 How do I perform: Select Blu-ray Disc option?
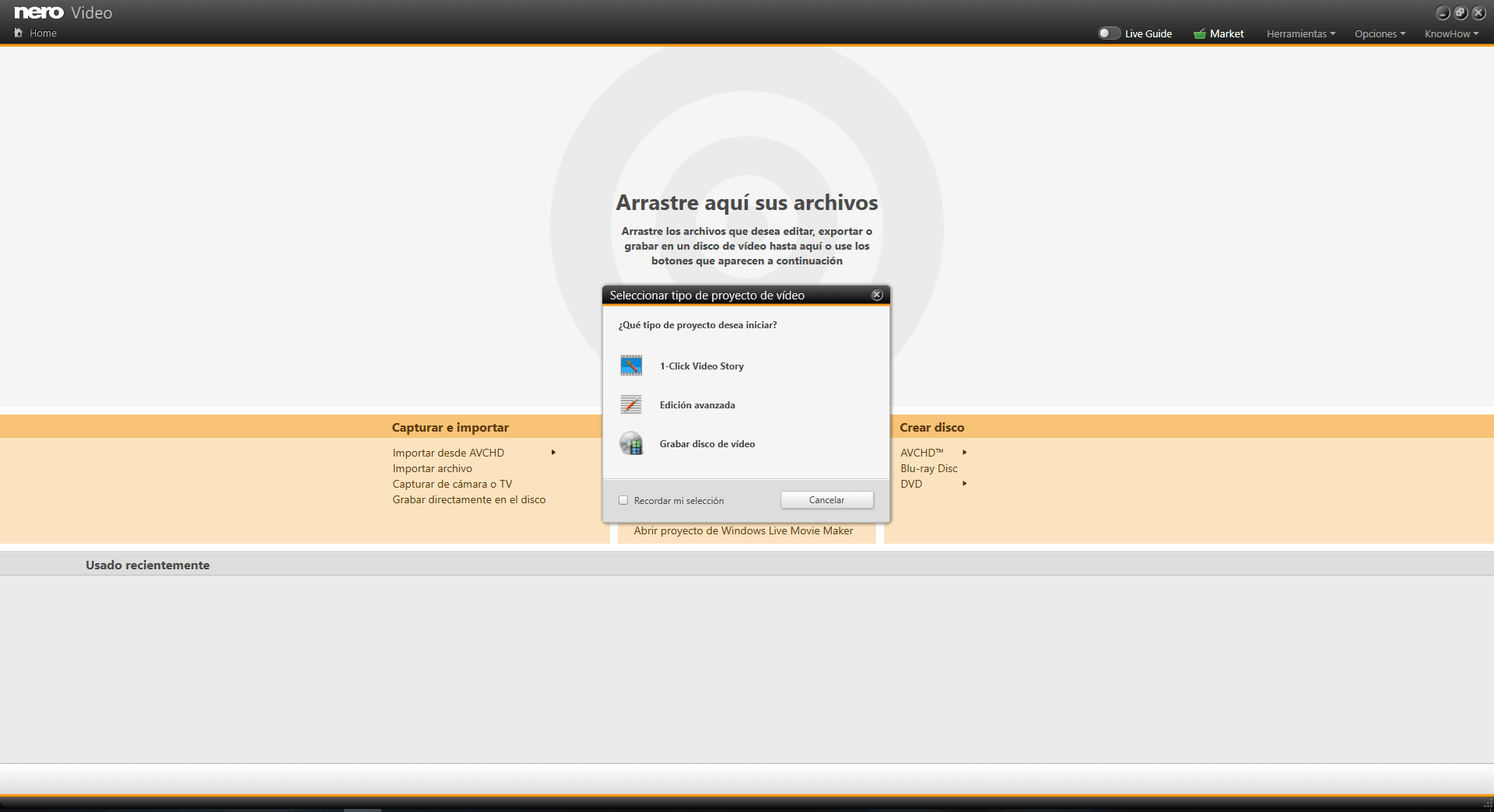click(929, 468)
